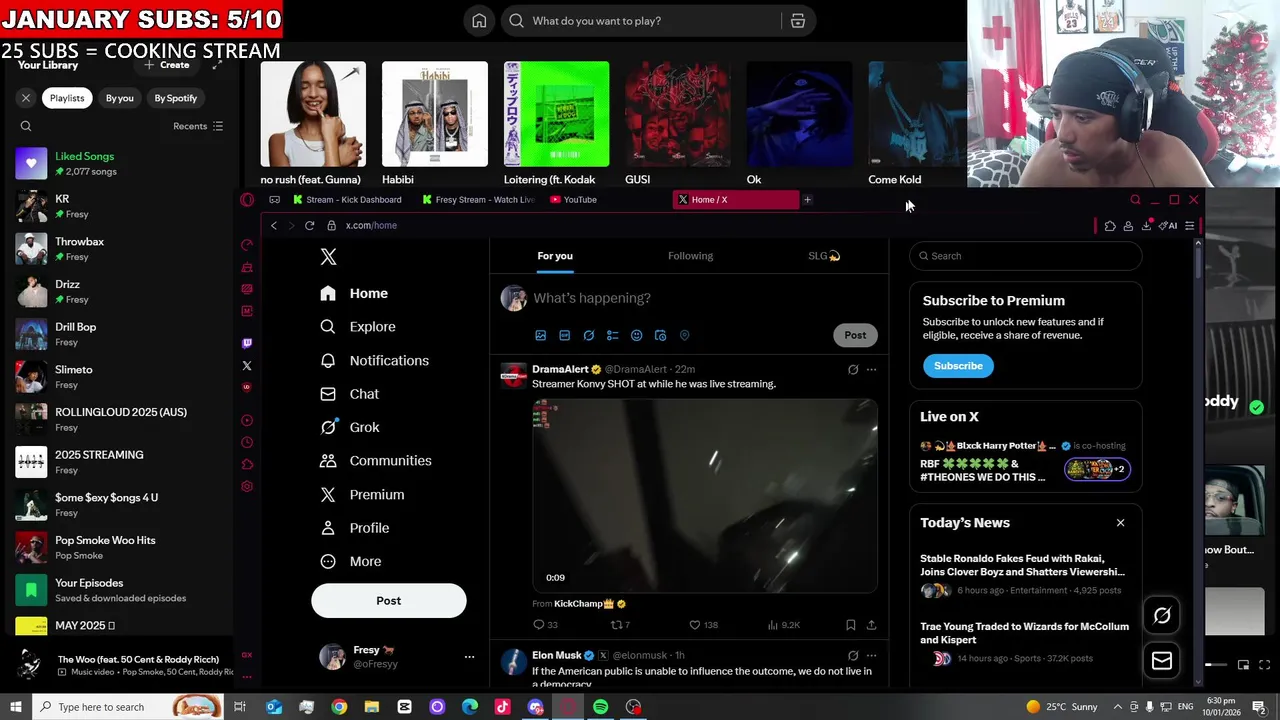Open Notifications in X sidebar
Viewport: 1280px width, 720px height.
click(374, 360)
